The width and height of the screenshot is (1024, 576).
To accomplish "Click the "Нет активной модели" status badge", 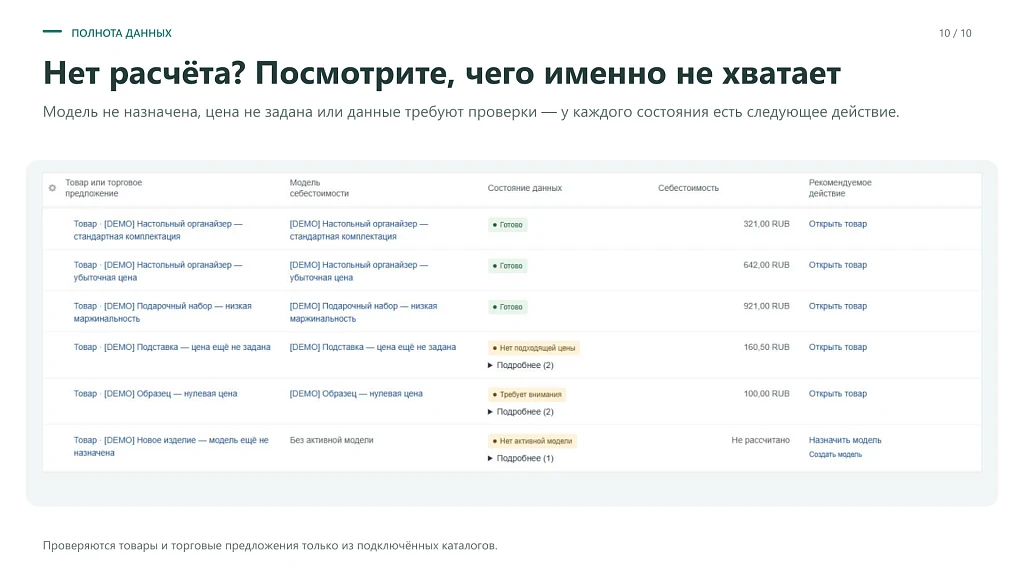I will click(532, 441).
